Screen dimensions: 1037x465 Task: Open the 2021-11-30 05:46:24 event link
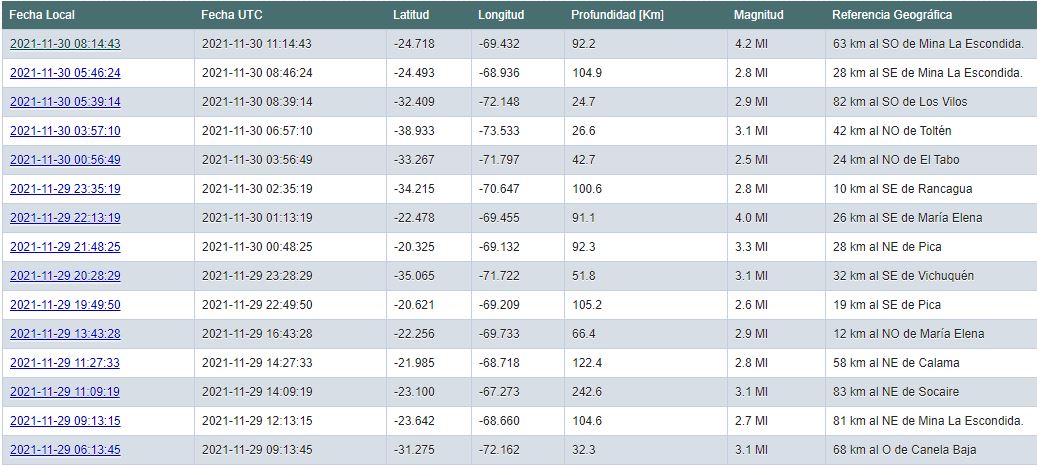point(65,73)
